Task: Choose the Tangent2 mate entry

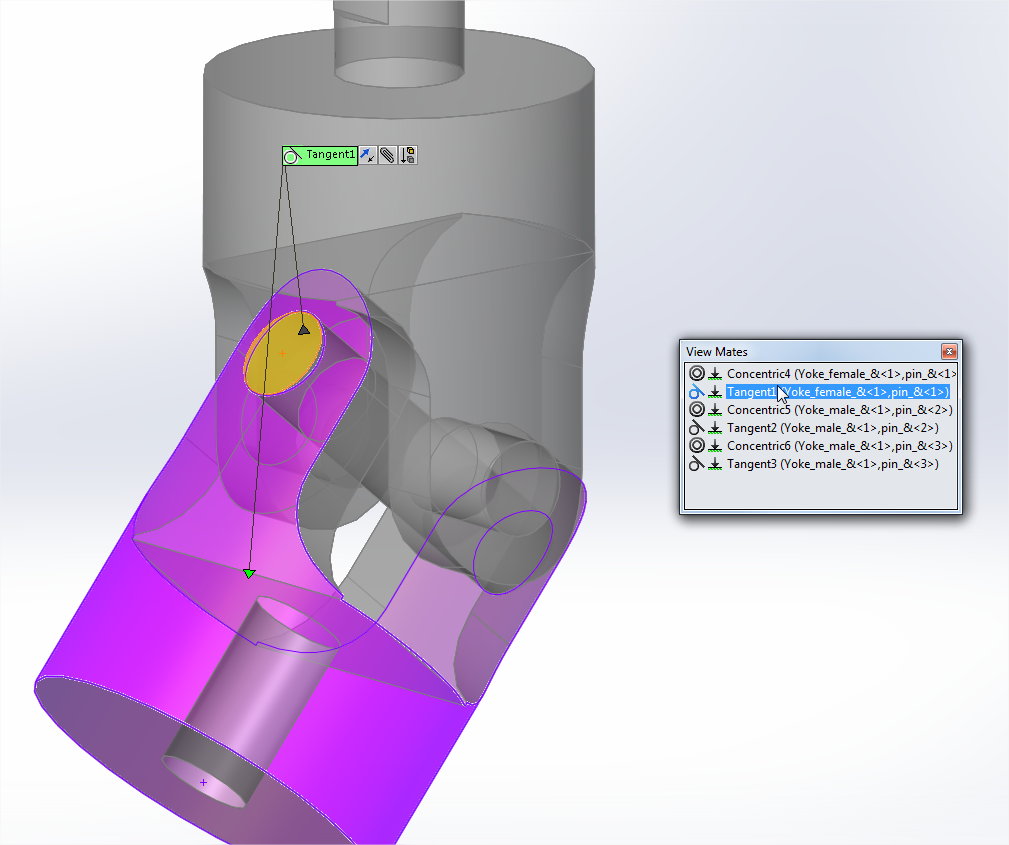Action: point(832,428)
